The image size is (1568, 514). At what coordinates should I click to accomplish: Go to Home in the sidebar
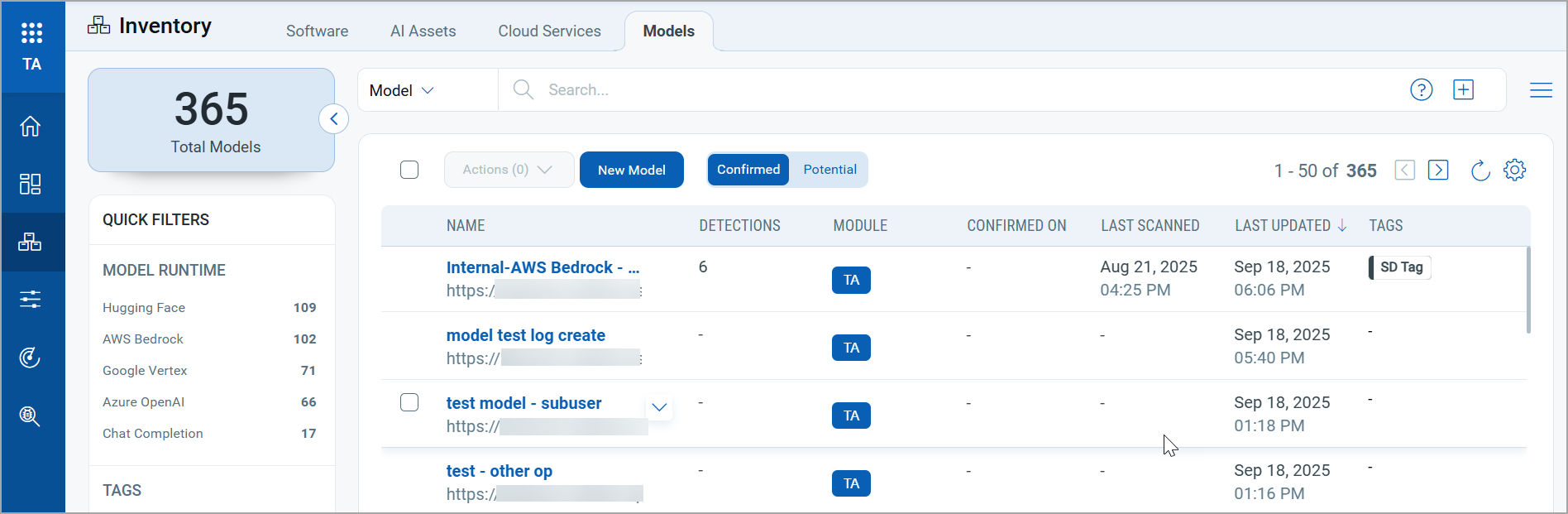click(31, 127)
